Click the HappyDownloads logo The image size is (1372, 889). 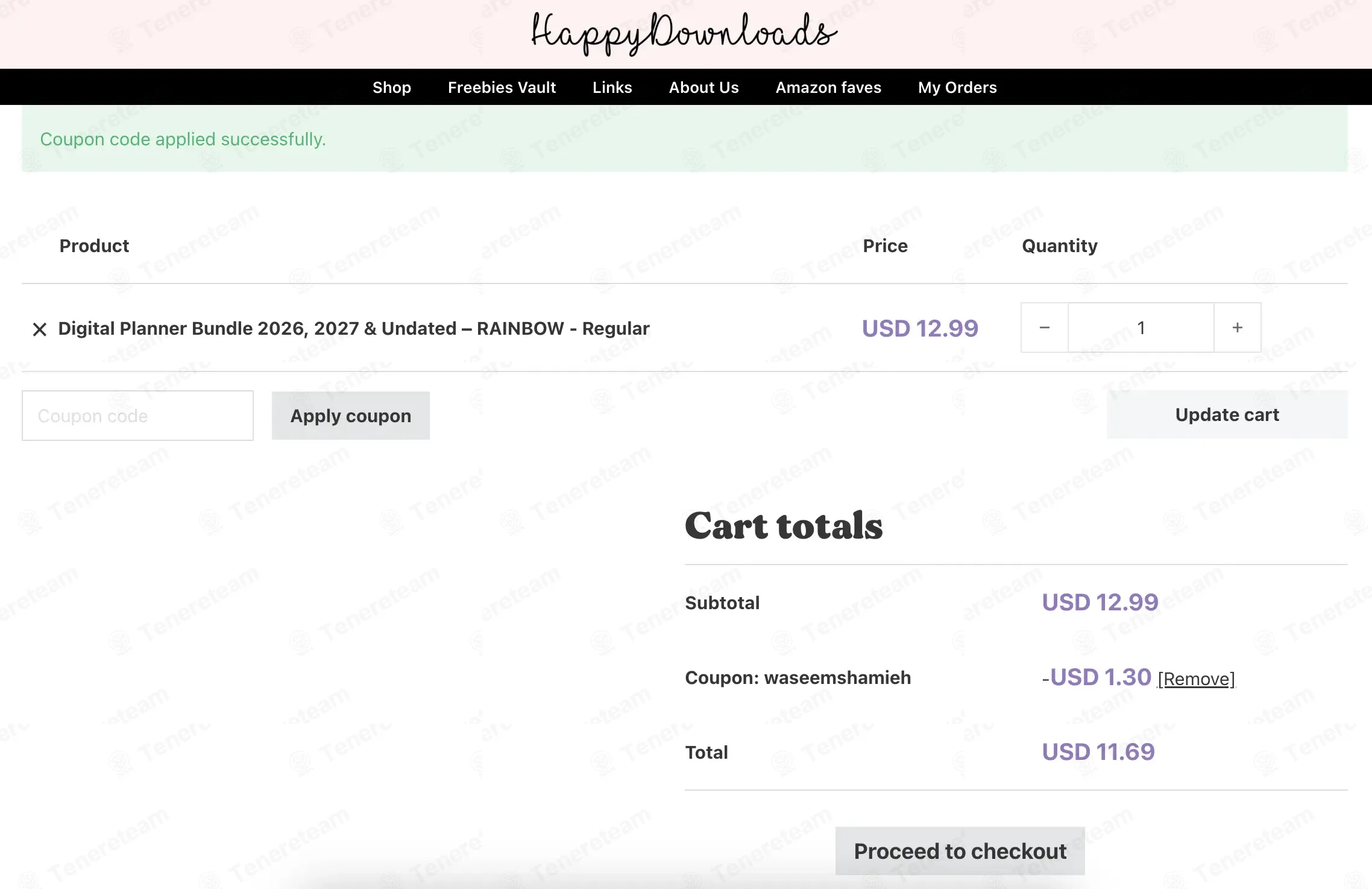(684, 33)
